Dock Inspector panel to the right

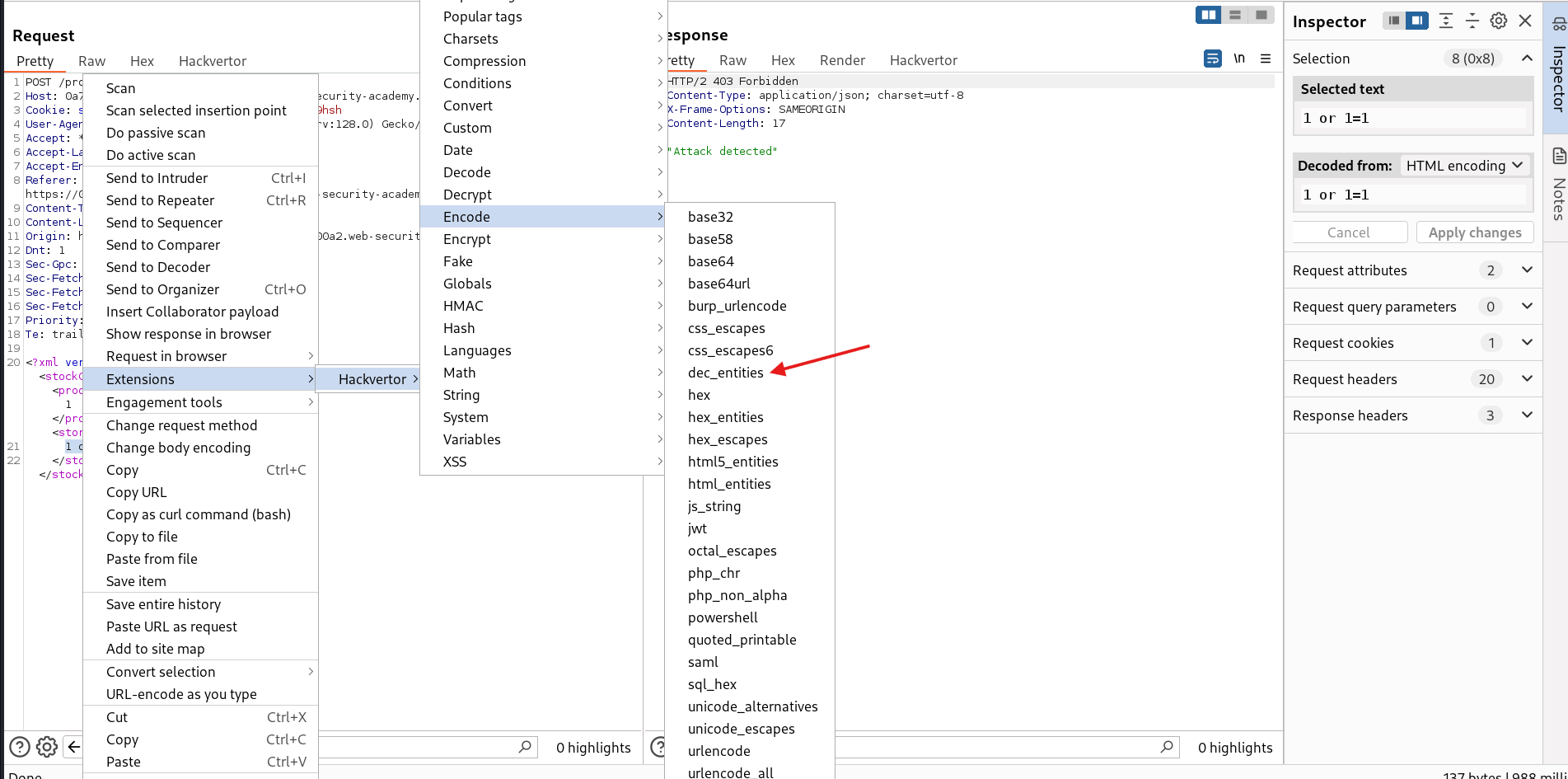1417,21
